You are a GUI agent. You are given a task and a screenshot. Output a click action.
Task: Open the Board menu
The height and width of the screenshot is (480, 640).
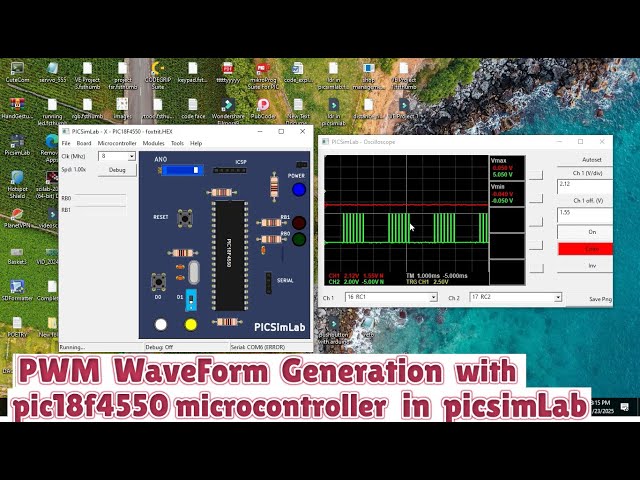coord(84,143)
